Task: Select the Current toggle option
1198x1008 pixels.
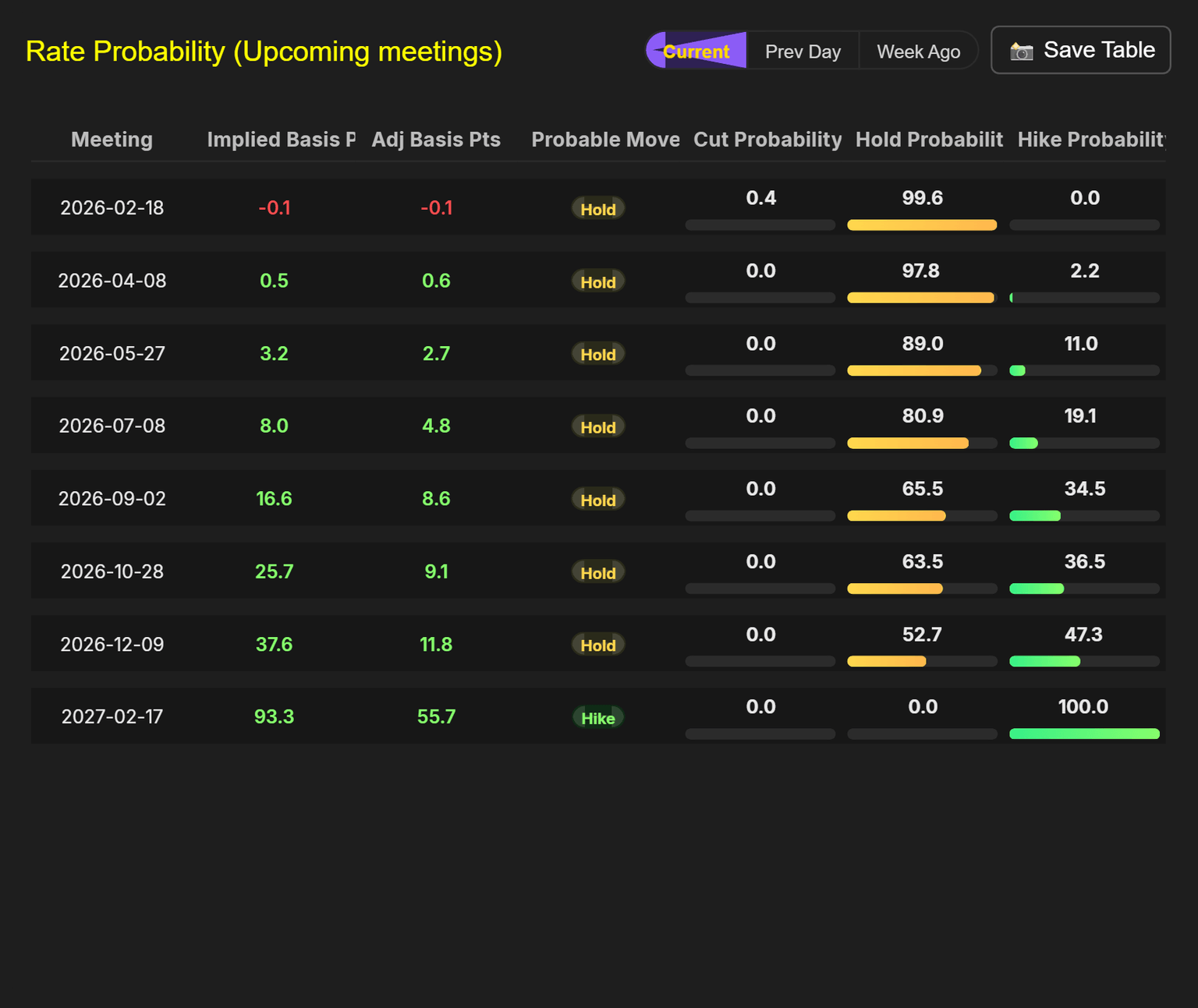Action: click(x=696, y=51)
